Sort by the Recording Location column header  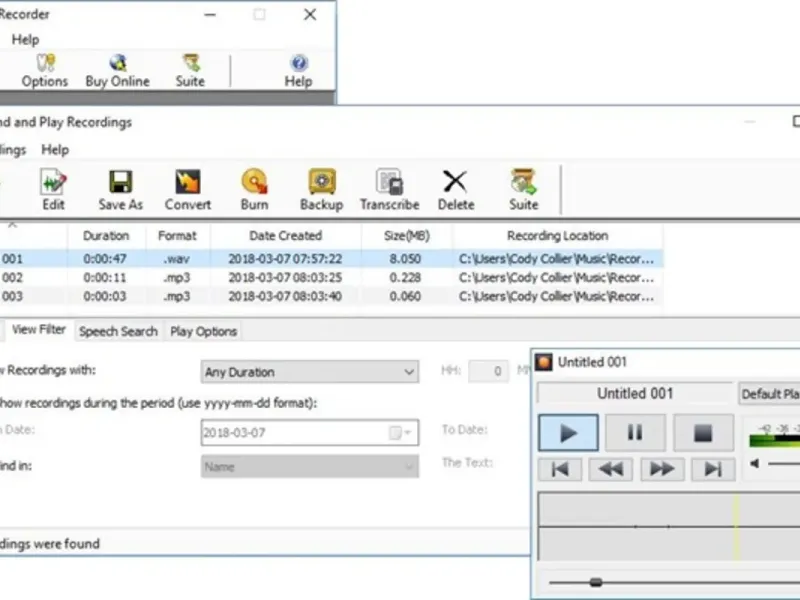[557, 236]
